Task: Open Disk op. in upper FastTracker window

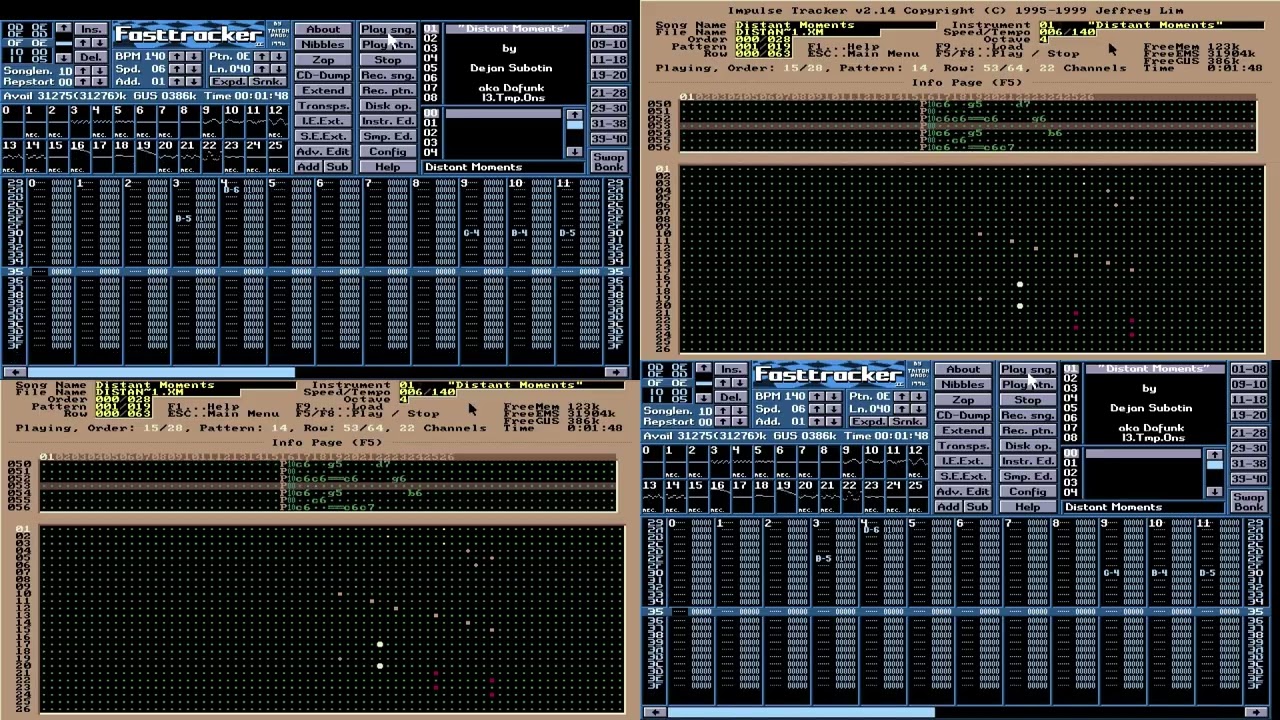Action: (x=388, y=105)
